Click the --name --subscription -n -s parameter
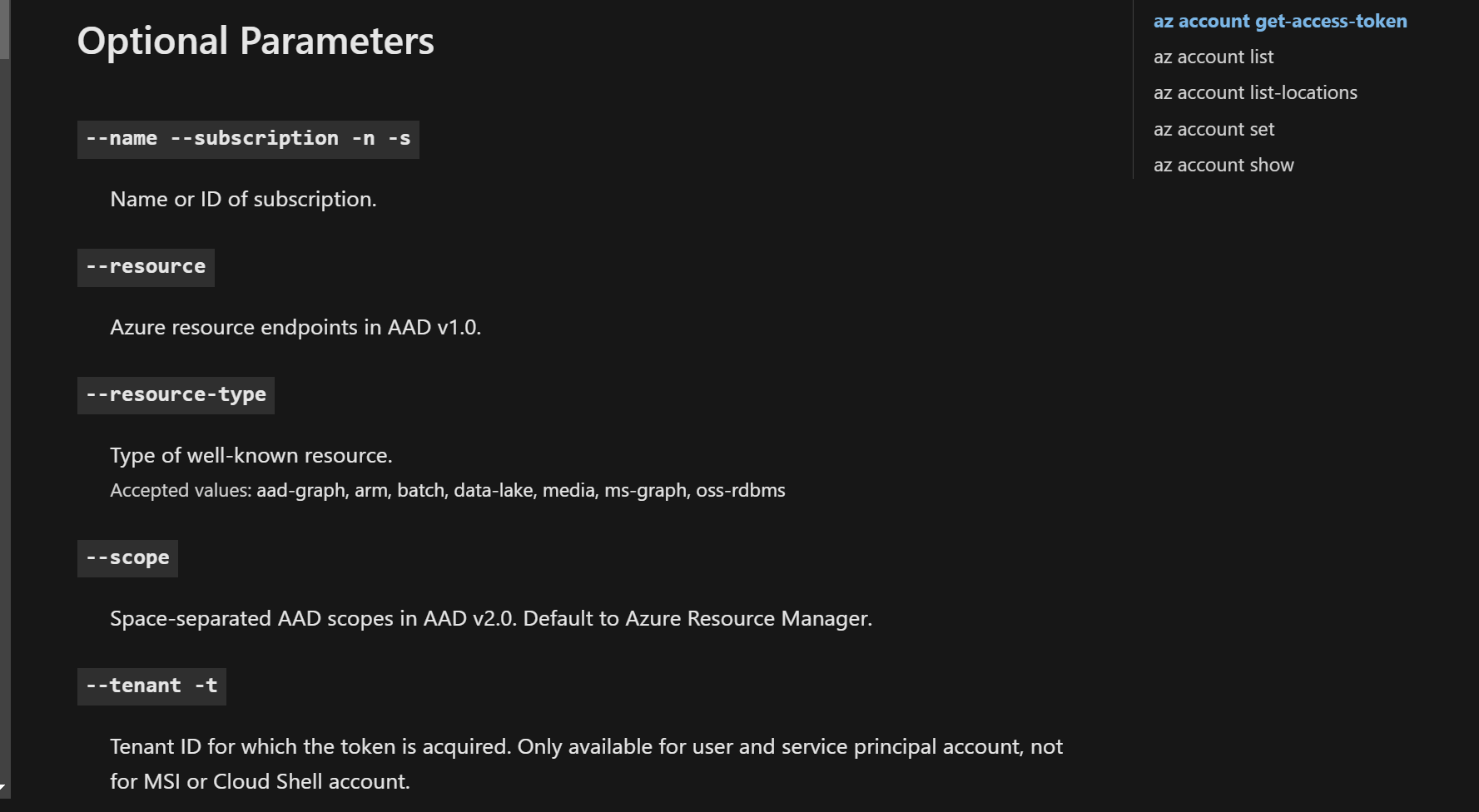Screen dimensions: 1479x812 pyautogui.click(x=248, y=139)
